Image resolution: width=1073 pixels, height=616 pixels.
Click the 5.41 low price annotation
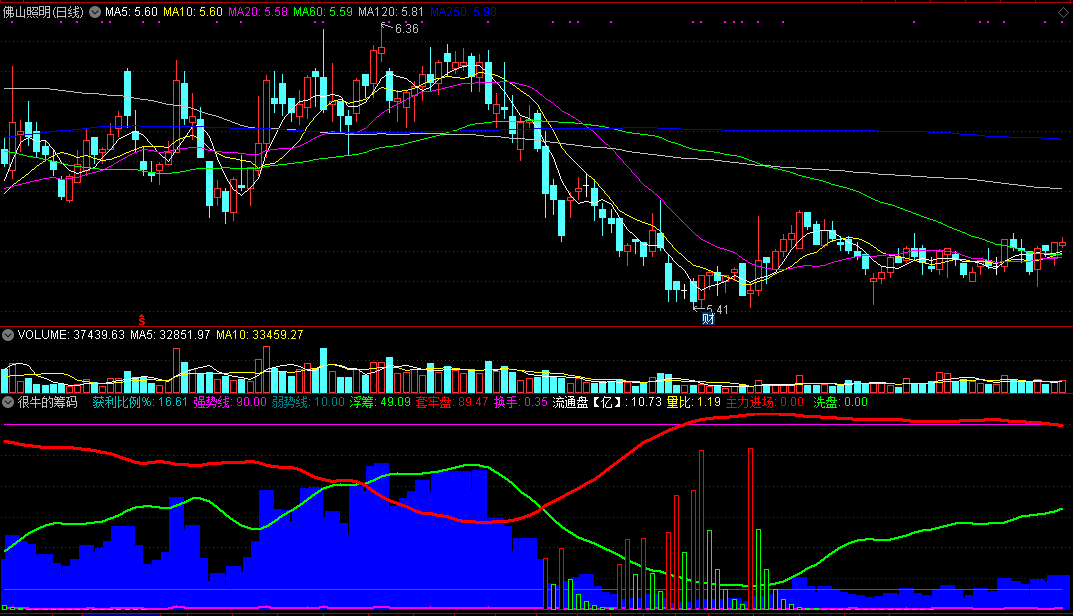click(717, 309)
